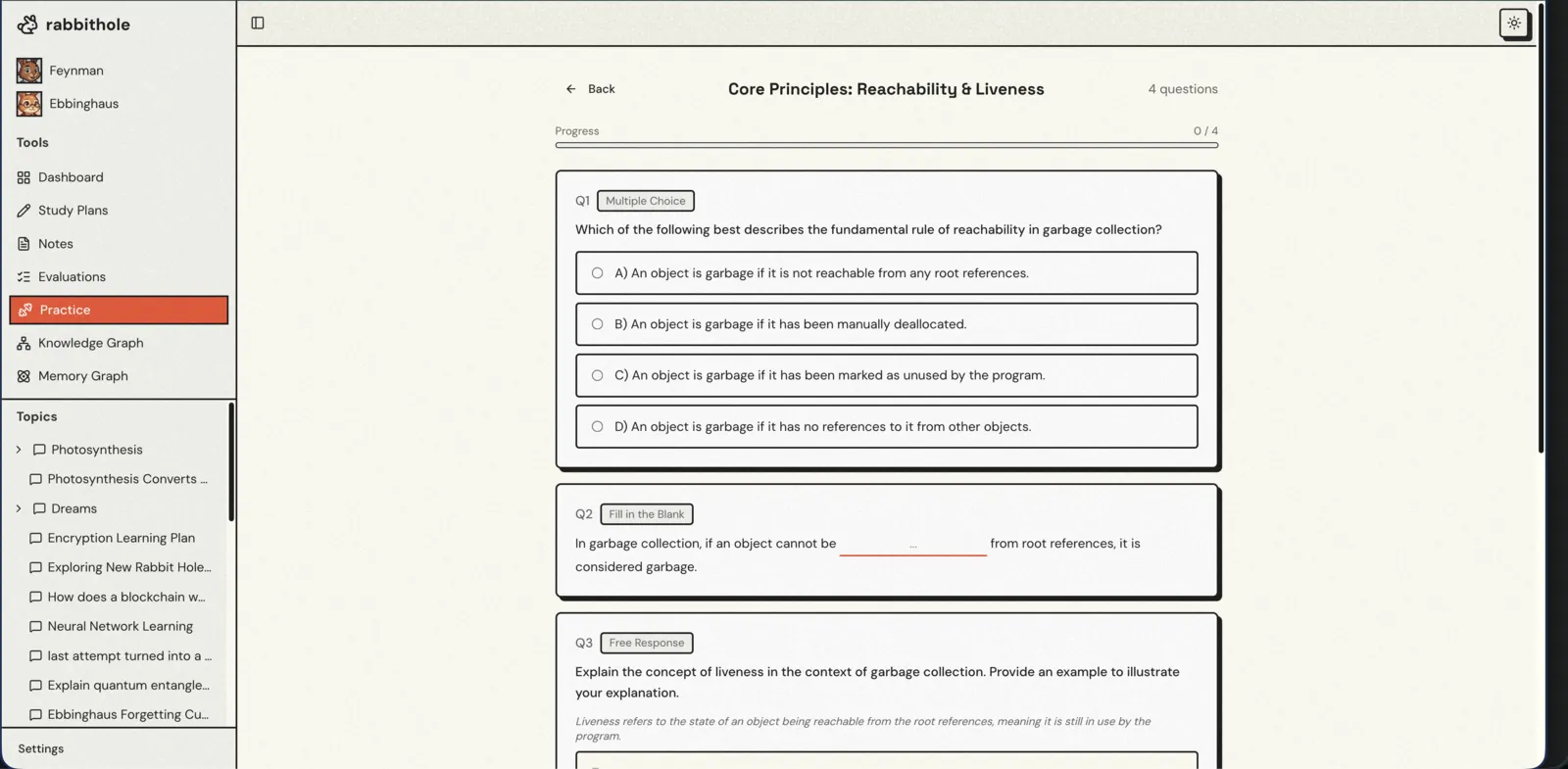1568x769 pixels.
Task: Click the Q2 Fill in the Blank tag
Action: tap(647, 514)
